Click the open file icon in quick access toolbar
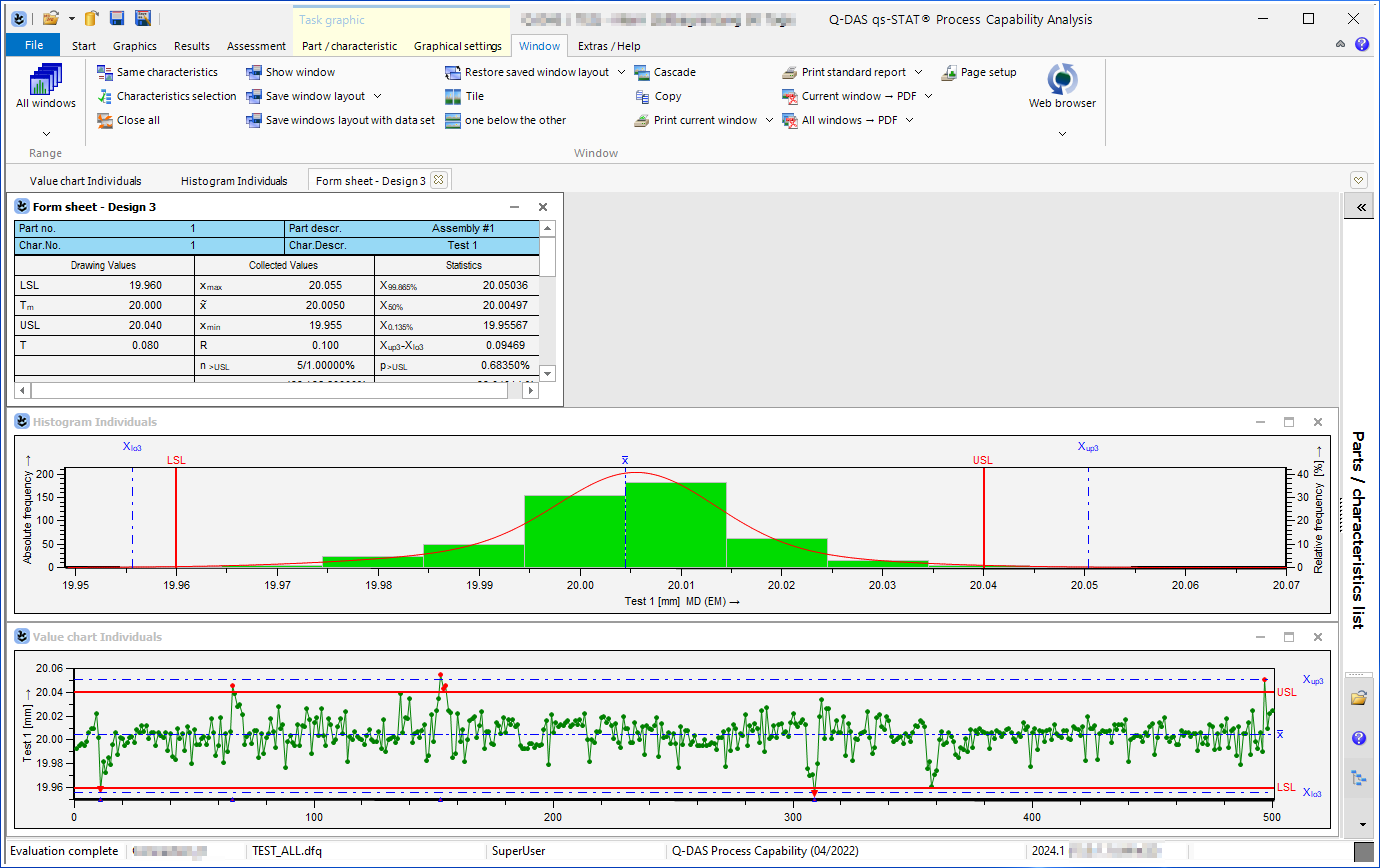1380x868 pixels. [51, 18]
